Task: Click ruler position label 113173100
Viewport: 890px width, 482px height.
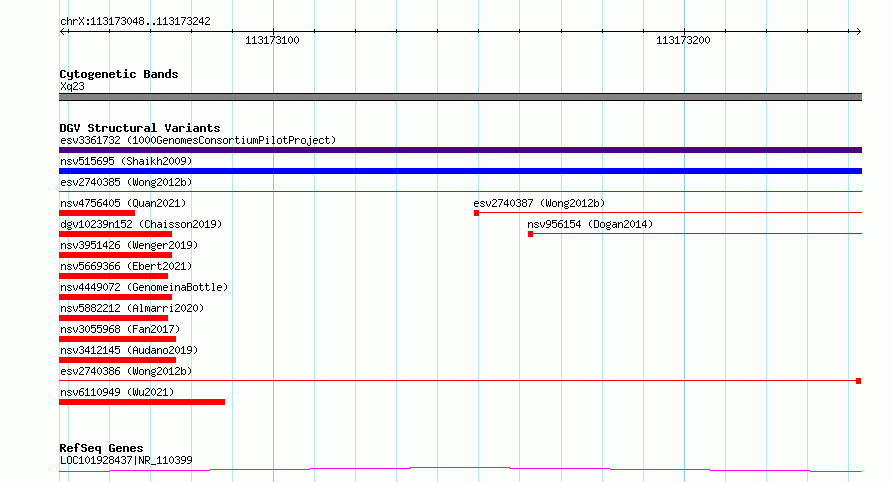Action: pos(272,40)
